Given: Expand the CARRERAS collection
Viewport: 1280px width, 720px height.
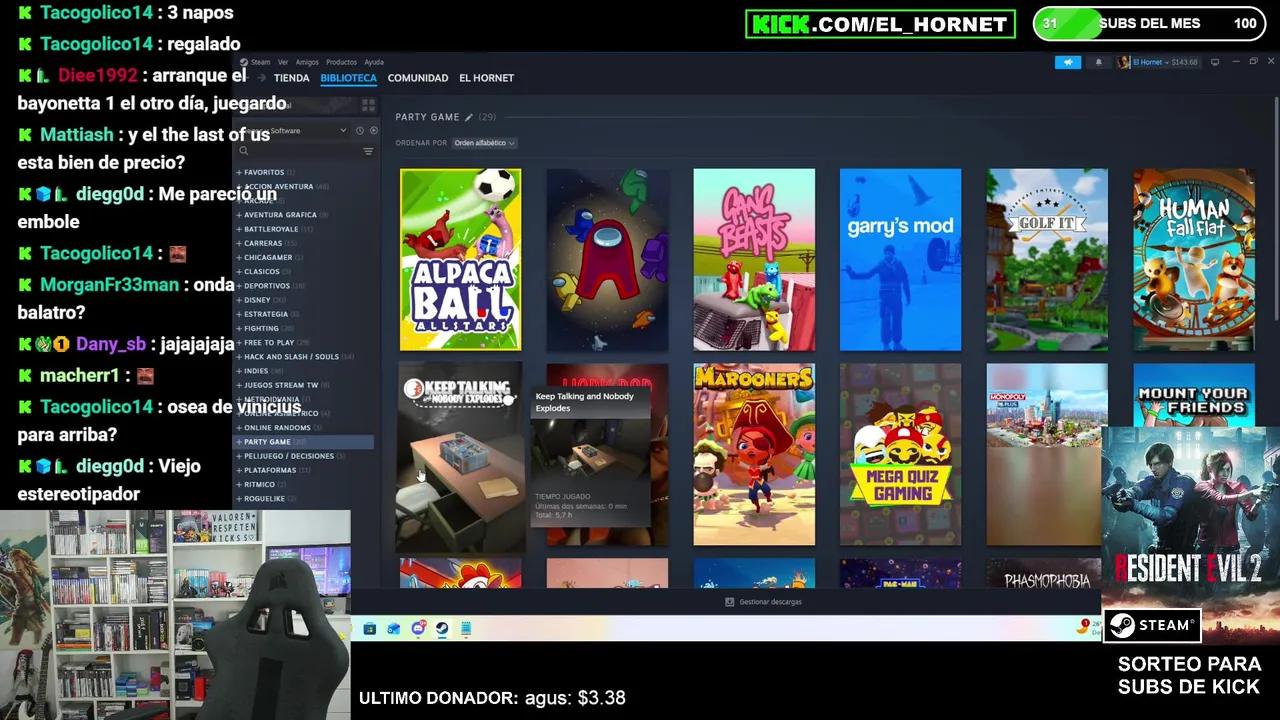Looking at the screenshot, I should 239,243.
